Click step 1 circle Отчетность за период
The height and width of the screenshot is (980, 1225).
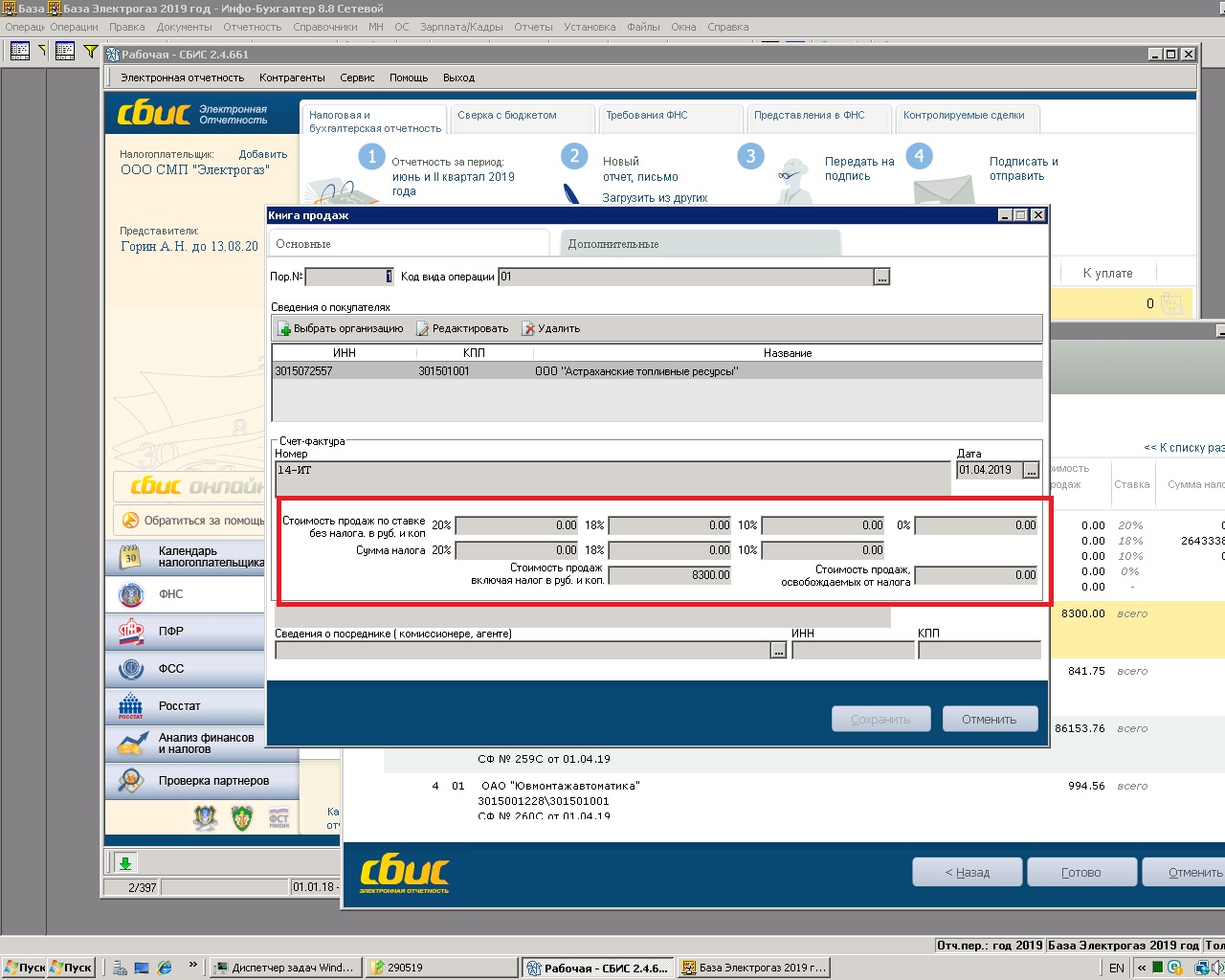click(372, 157)
